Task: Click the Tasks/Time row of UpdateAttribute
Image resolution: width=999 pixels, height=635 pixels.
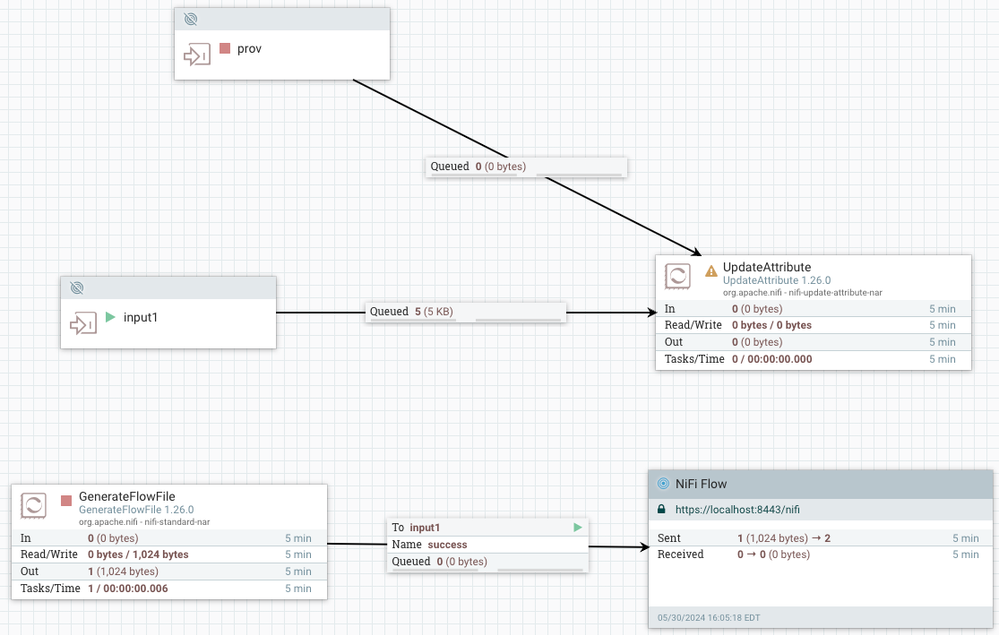Action: [813, 359]
